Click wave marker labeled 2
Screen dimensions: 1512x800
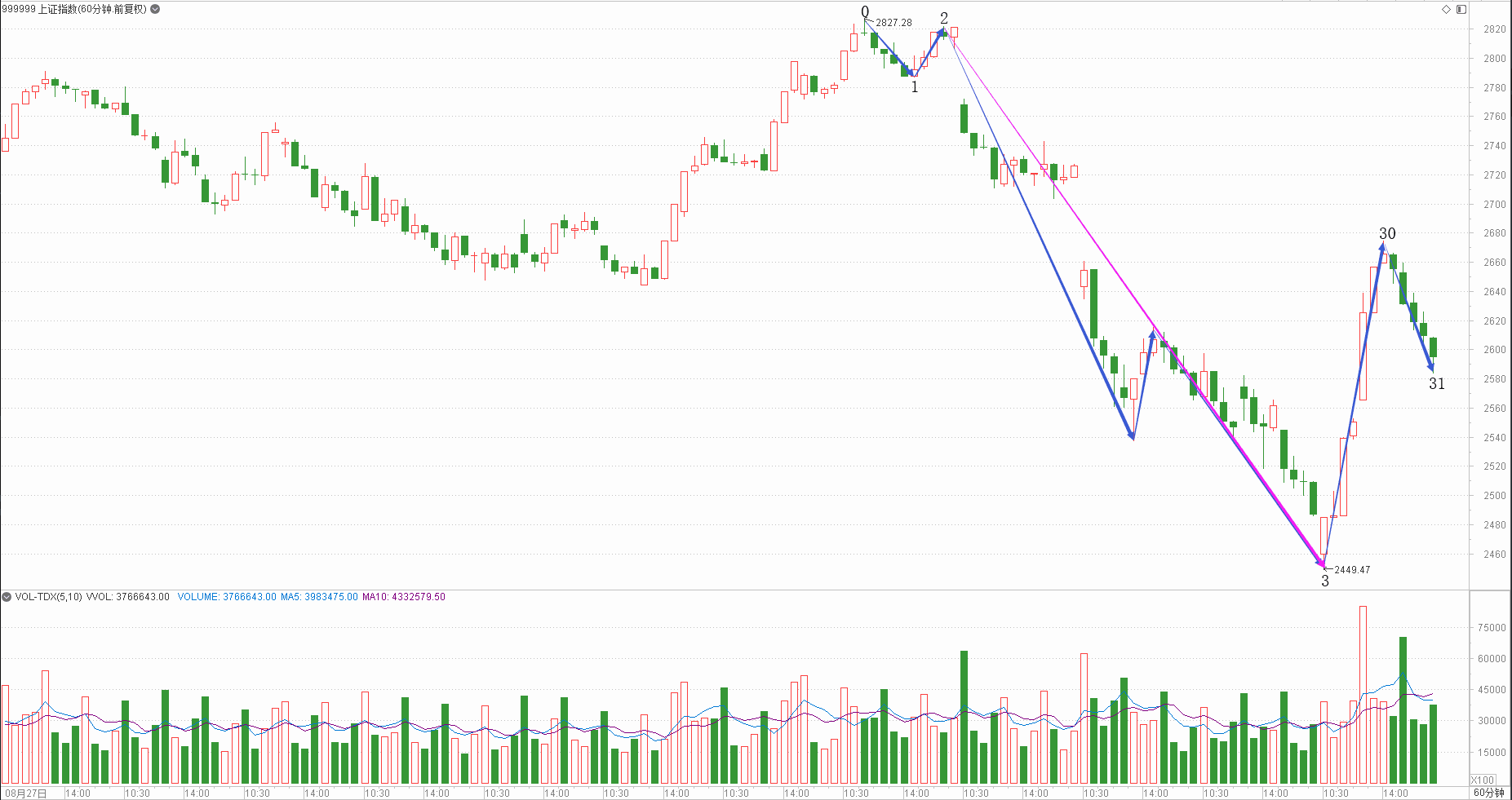tap(944, 18)
